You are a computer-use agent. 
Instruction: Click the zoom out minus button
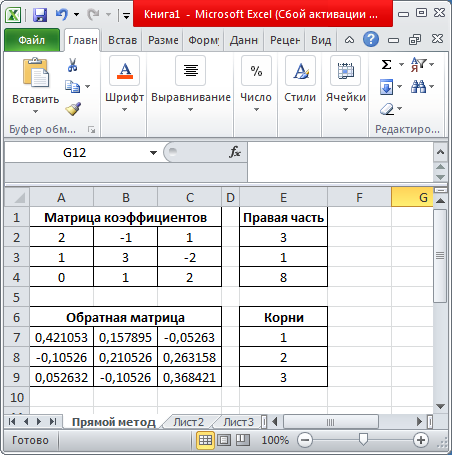pyautogui.click(x=305, y=440)
